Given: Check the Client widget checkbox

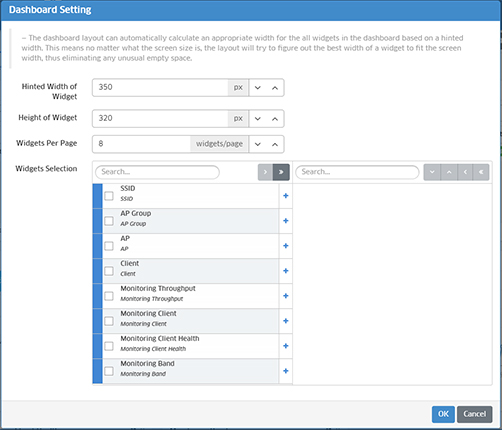Looking at the screenshot, I should coord(109,271).
